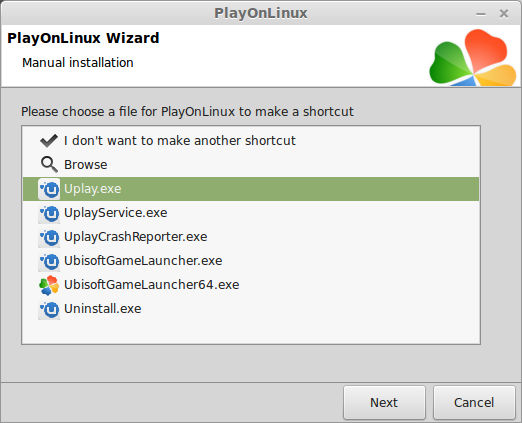This screenshot has width=522, height=423.
Task: Click the Cancel button
Action: click(x=474, y=403)
